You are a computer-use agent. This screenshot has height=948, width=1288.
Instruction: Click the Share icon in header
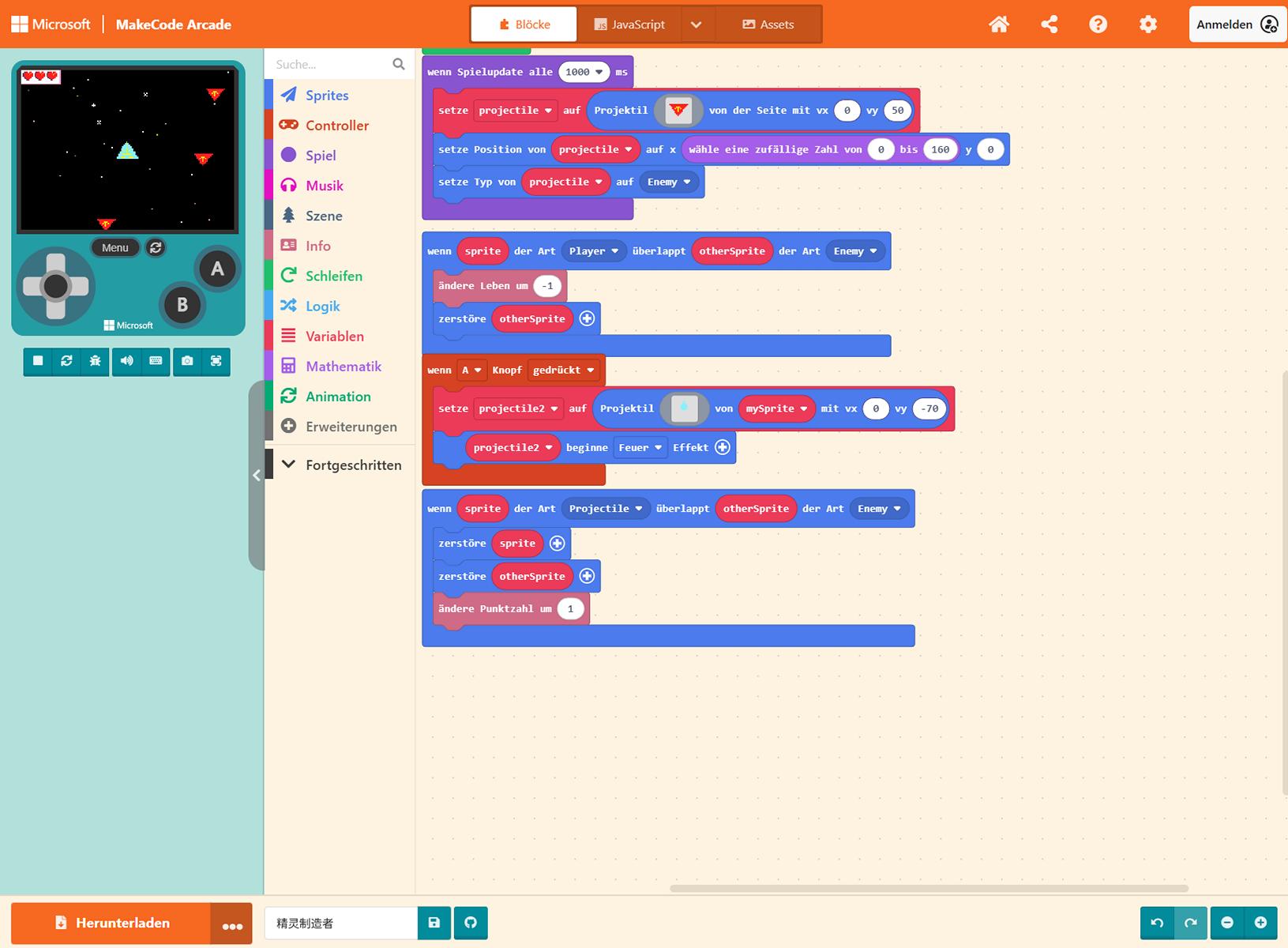(x=1049, y=24)
